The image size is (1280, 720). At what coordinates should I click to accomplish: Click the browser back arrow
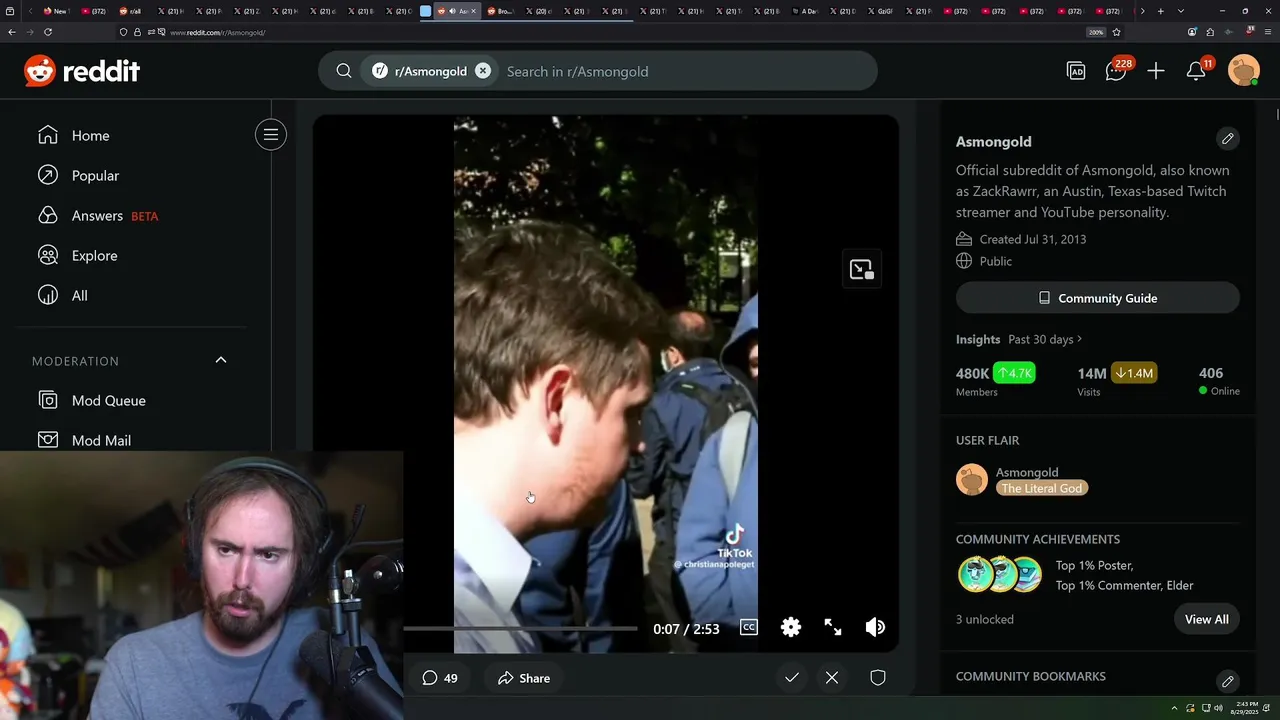(x=12, y=32)
